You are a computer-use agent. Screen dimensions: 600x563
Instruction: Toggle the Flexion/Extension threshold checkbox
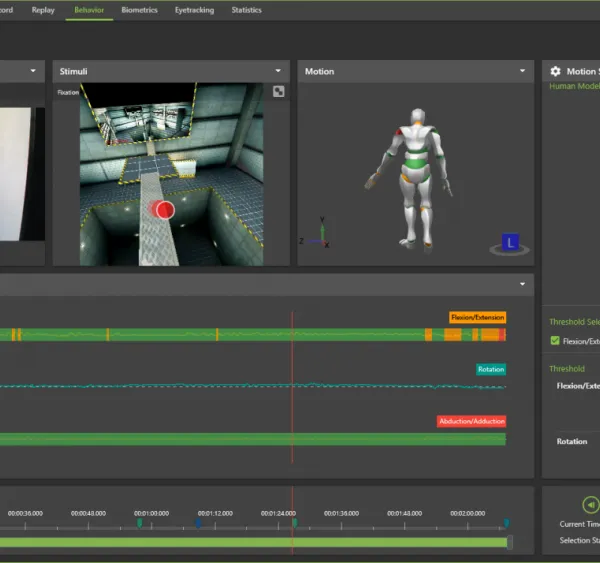(555, 341)
